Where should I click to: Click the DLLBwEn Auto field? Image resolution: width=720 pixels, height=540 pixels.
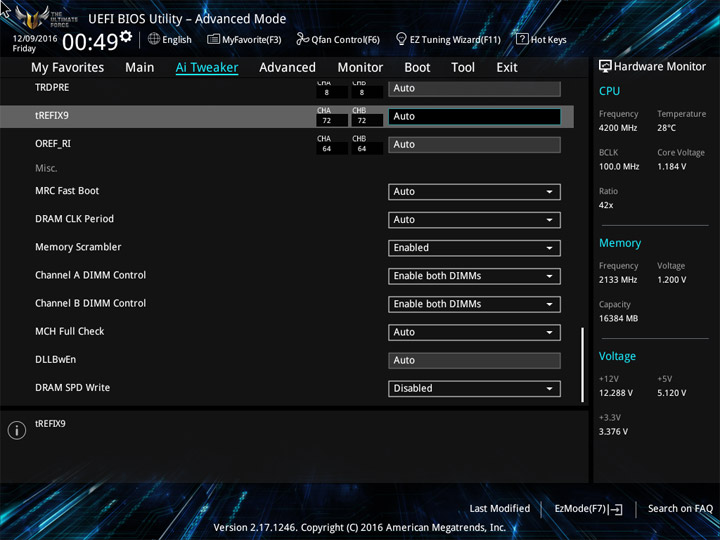pyautogui.click(x=474, y=360)
